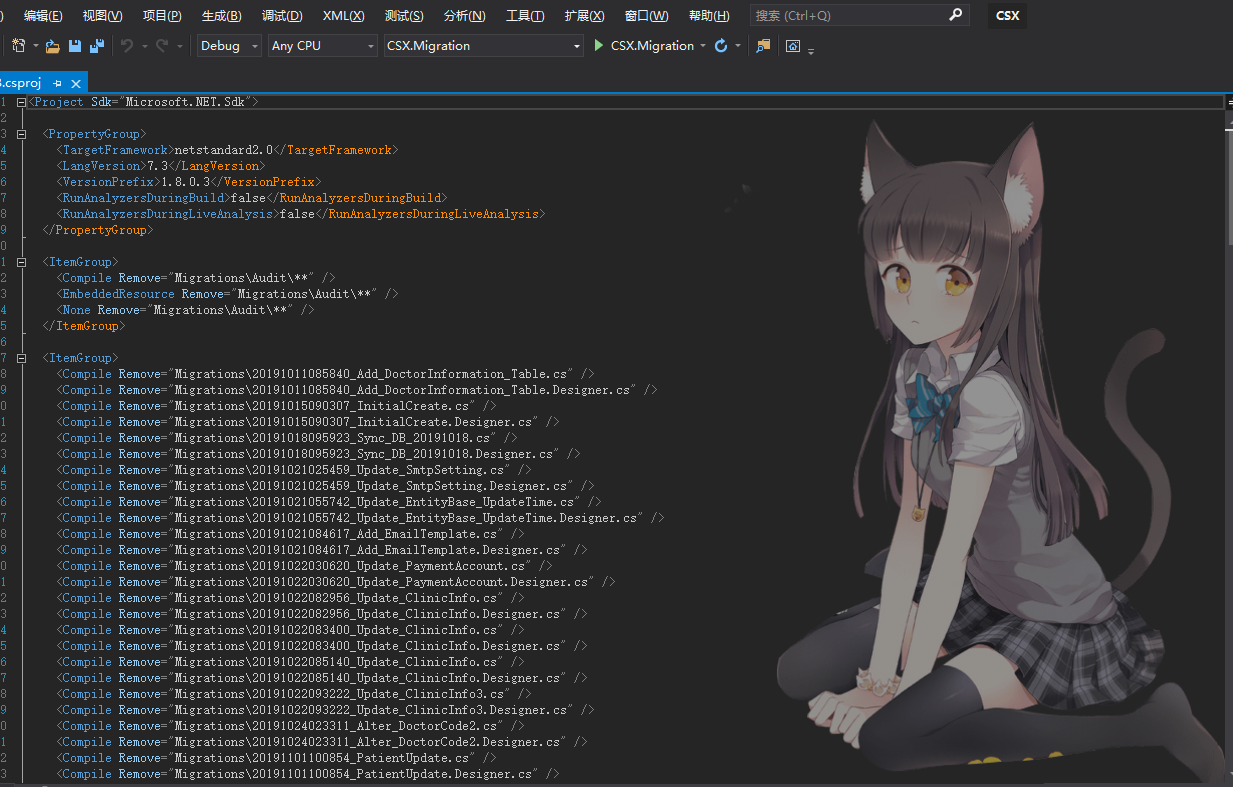This screenshot has width=1233, height=787.
Task: Open the Any CPU platform dropdown
Action: click(323, 46)
